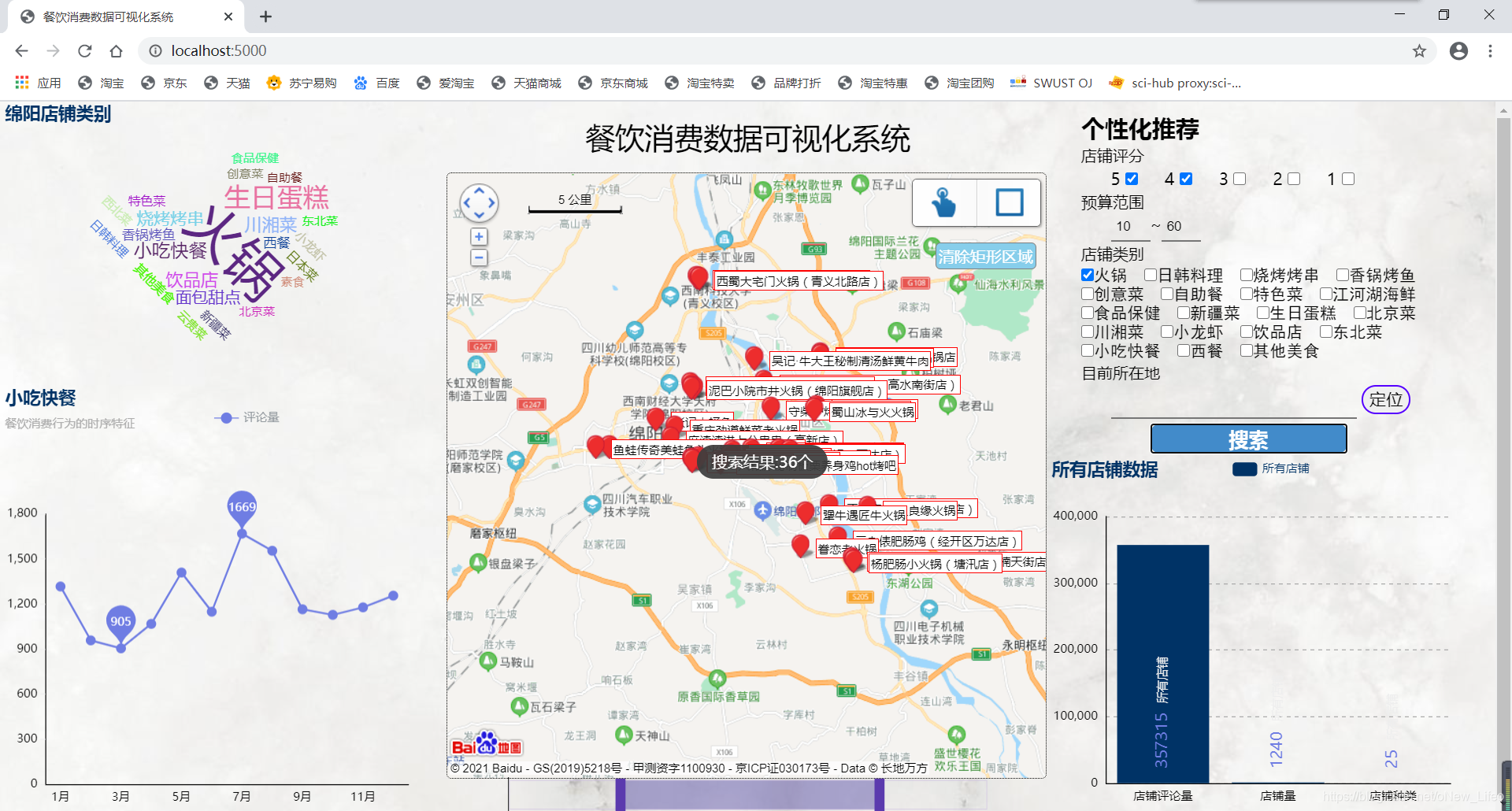The height and width of the screenshot is (811, 1512).
Task: Click 生日蛋糕 in the word cloud
Action: (x=276, y=197)
